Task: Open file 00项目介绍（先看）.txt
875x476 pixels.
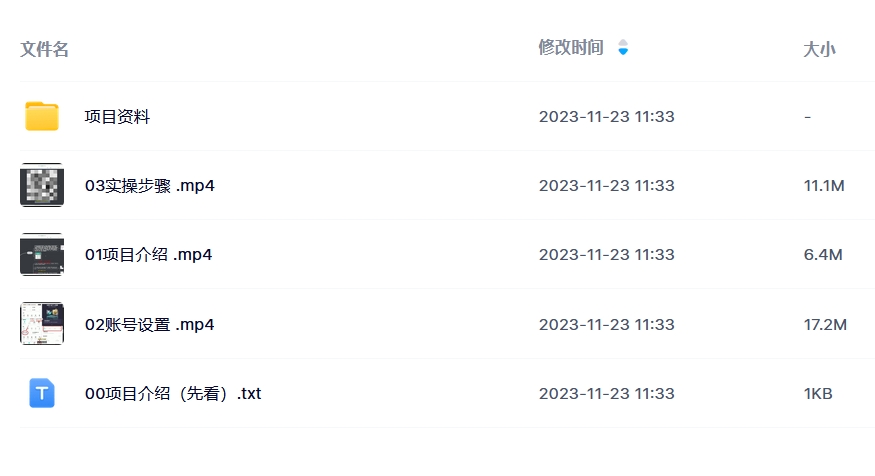Action: 173,394
